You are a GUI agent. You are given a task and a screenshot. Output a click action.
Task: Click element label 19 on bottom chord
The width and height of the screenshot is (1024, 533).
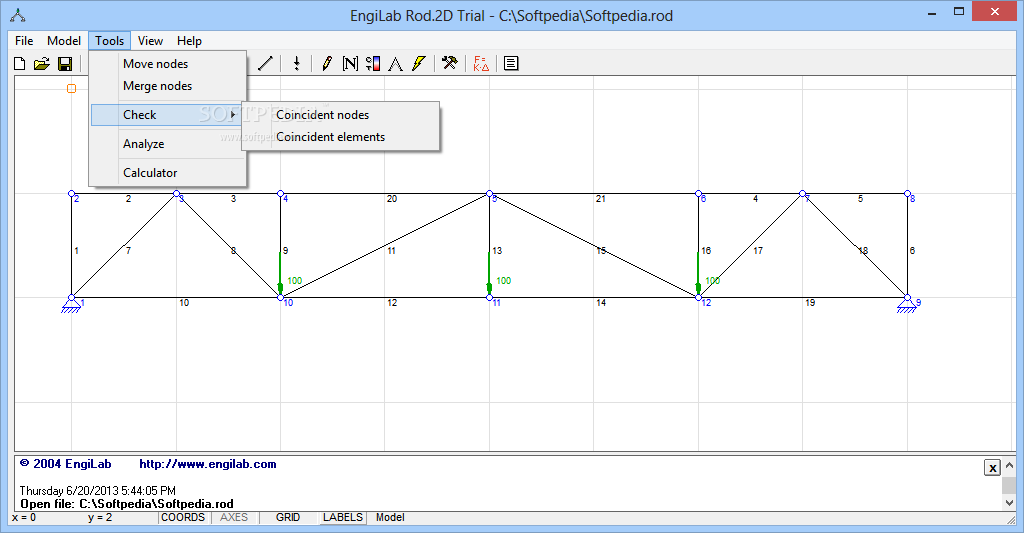(x=810, y=302)
